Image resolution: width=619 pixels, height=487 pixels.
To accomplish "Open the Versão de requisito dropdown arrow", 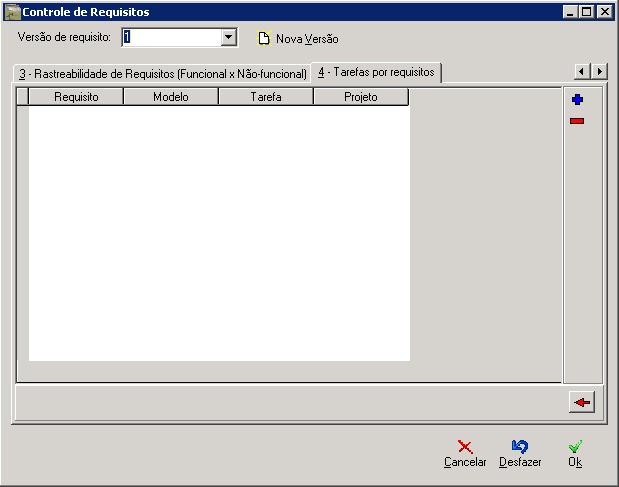I will click(229, 37).
